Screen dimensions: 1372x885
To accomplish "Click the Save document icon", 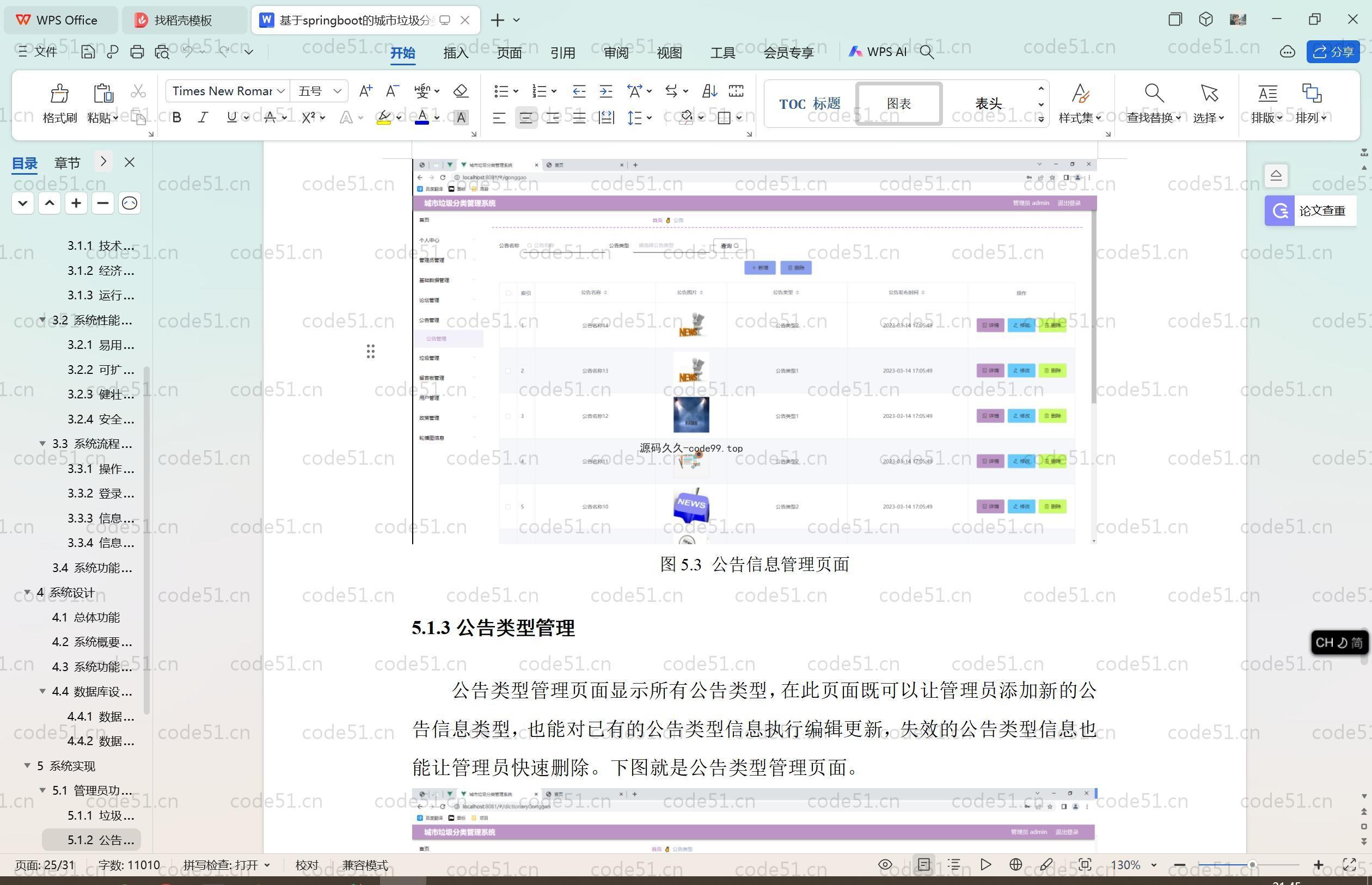I will [88, 52].
